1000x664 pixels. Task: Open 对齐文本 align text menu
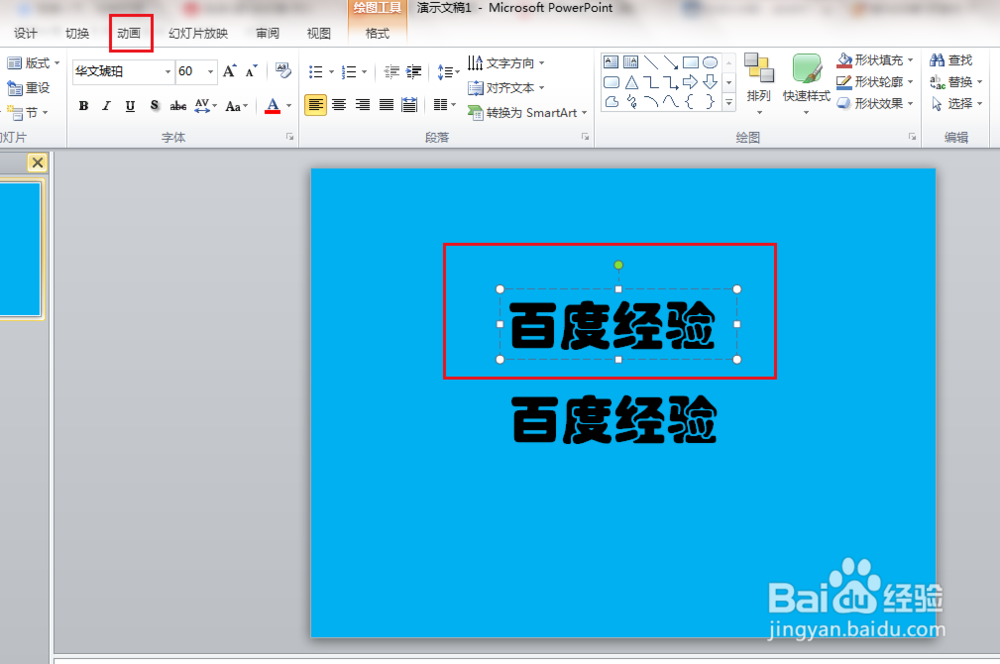click(506, 87)
